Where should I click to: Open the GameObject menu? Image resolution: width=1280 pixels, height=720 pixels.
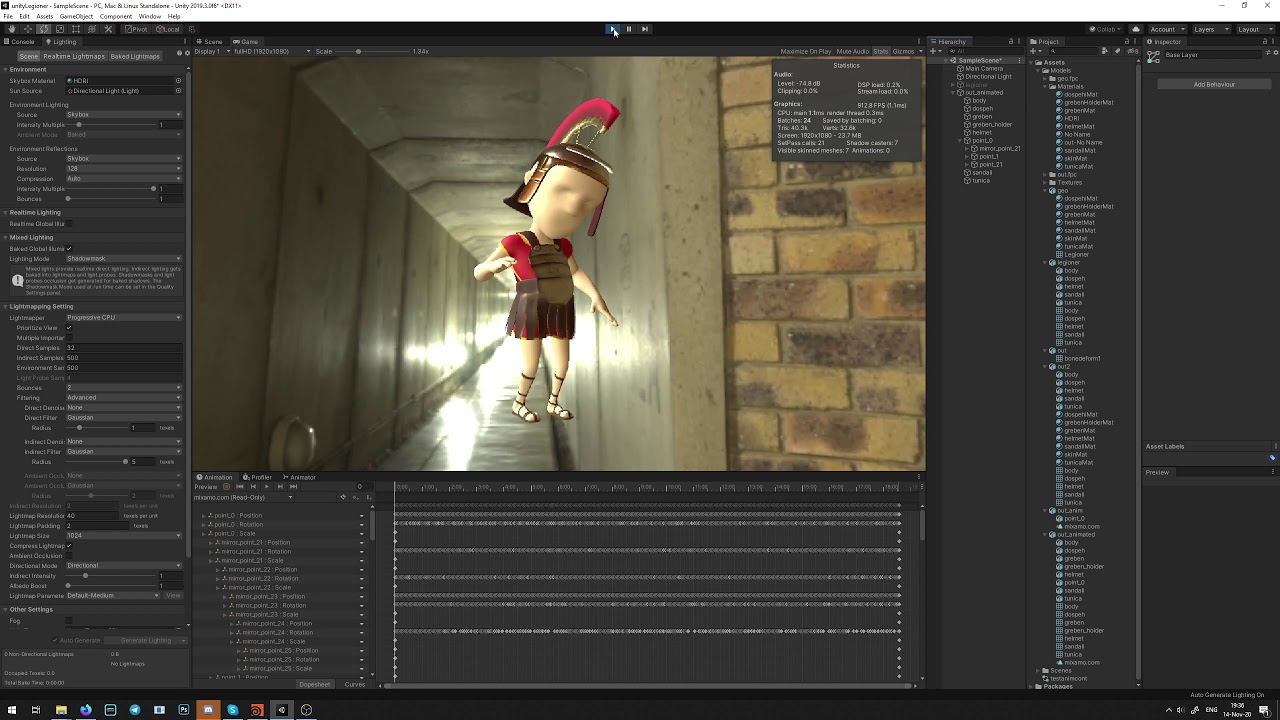(x=76, y=17)
